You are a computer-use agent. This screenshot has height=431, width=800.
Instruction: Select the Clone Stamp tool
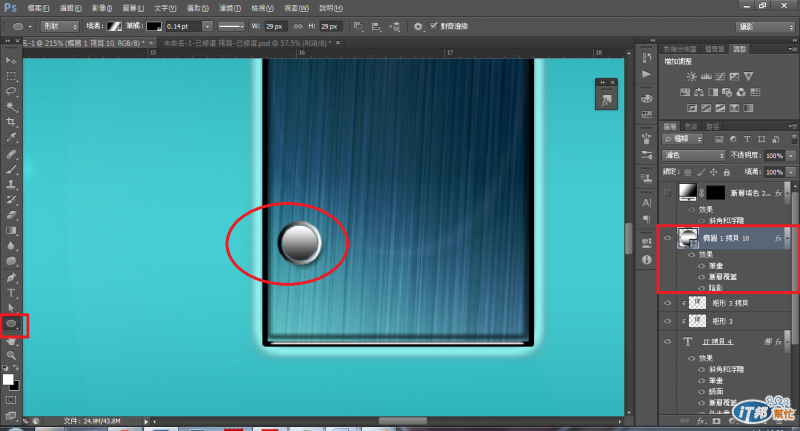[11, 184]
